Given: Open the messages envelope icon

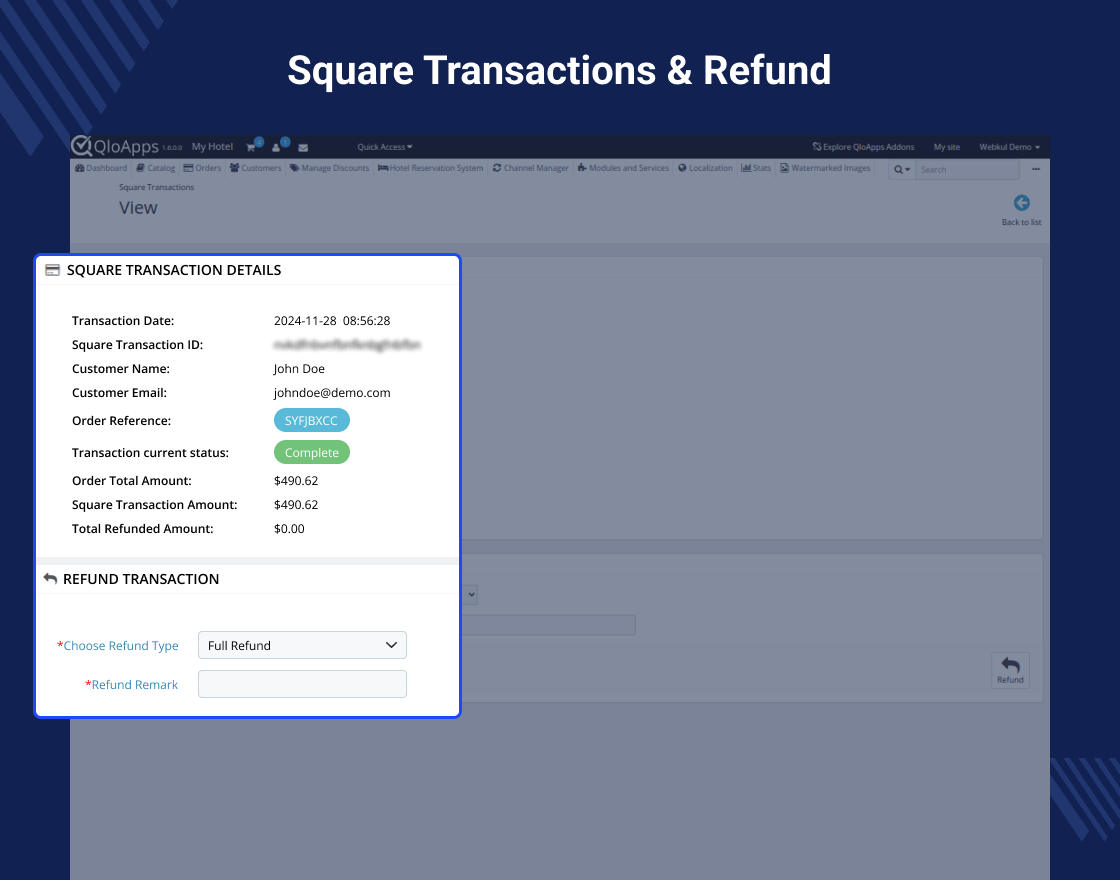Looking at the screenshot, I should [x=302, y=146].
